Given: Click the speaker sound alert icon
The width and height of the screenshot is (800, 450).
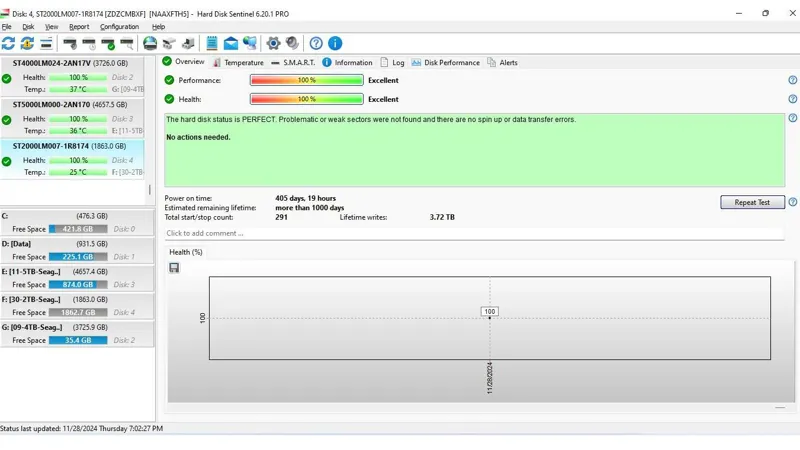Looking at the screenshot, I should (x=292, y=44).
